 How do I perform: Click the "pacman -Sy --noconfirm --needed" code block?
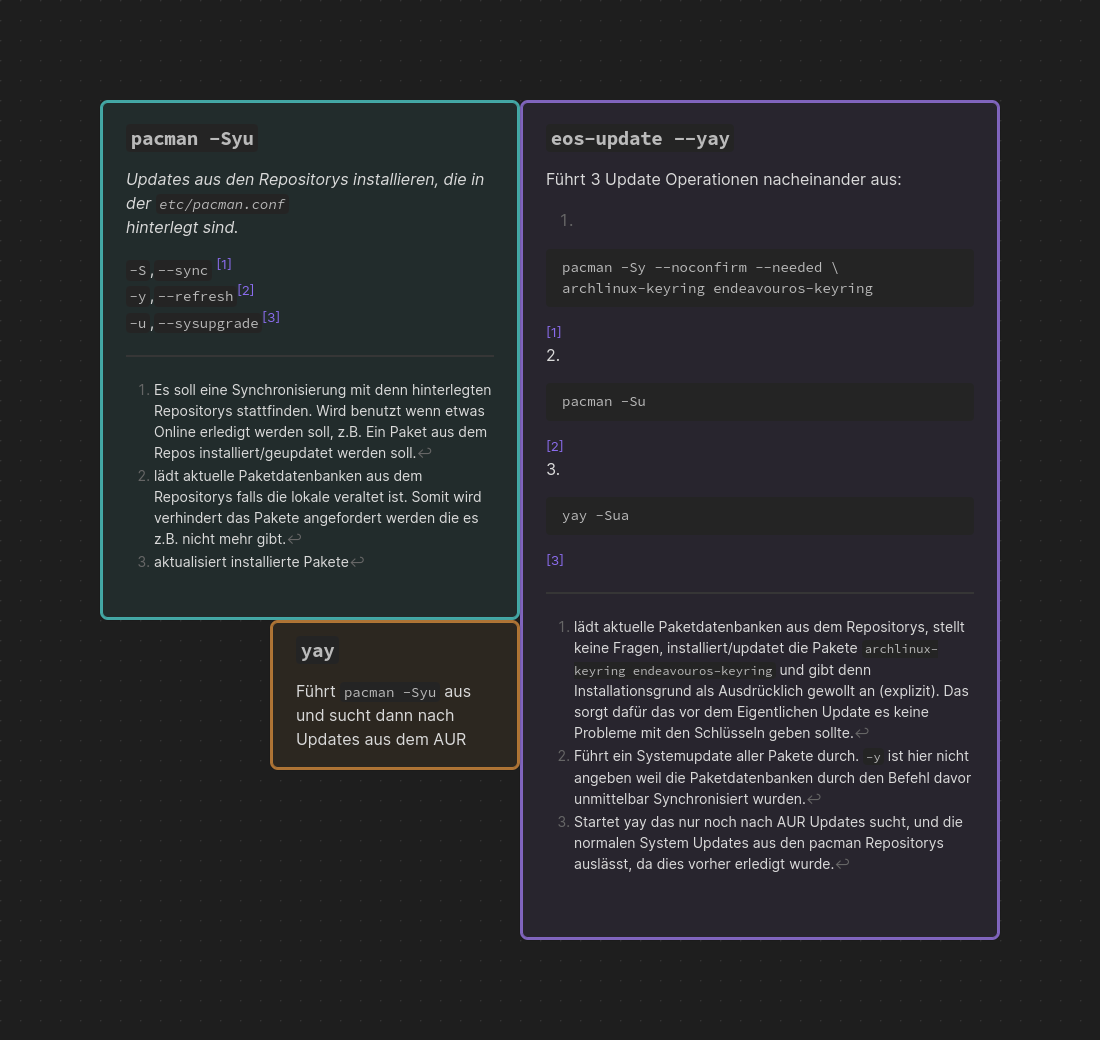point(759,278)
